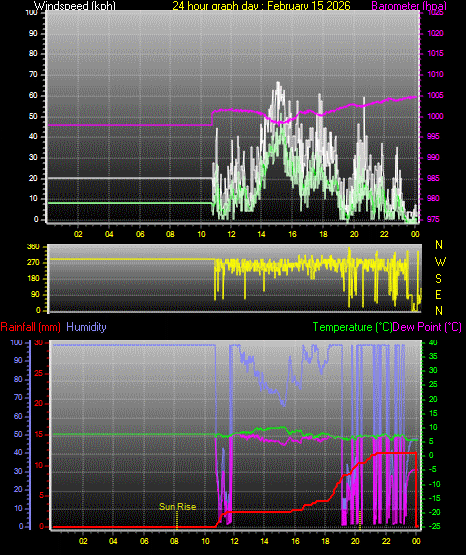Click the Rainfall (mm) legend label
Image resolution: width=466 pixels, height=555 pixels.
30,327
